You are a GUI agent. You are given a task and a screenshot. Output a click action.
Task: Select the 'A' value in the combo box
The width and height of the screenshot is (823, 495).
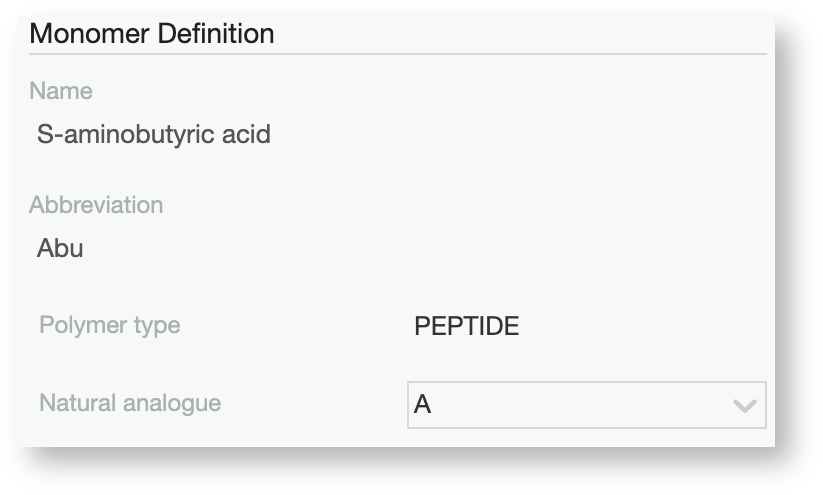click(x=423, y=406)
